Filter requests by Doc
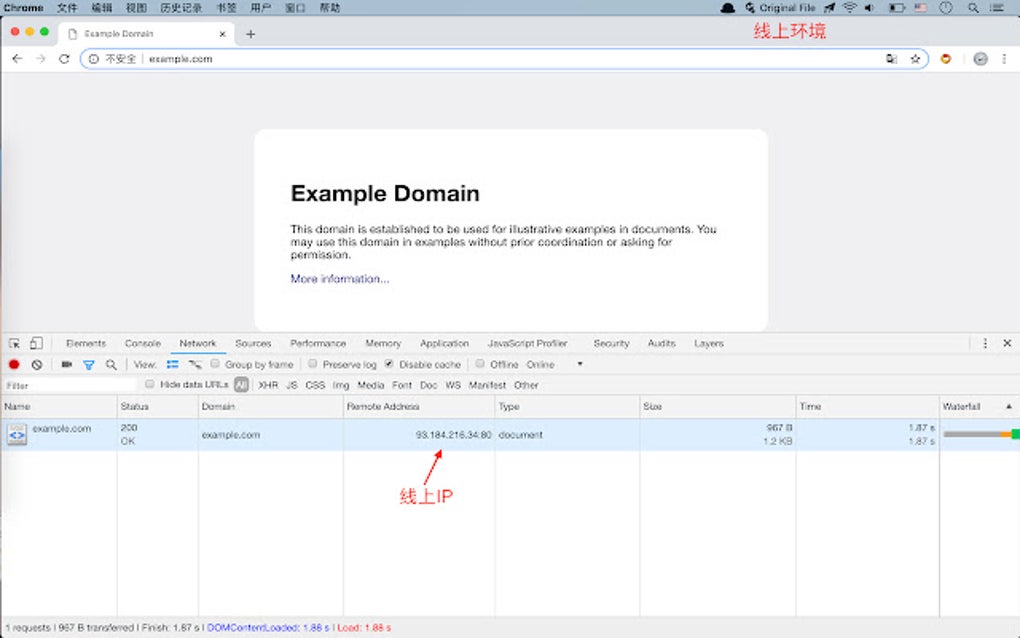The width and height of the screenshot is (1020, 638). click(x=429, y=385)
